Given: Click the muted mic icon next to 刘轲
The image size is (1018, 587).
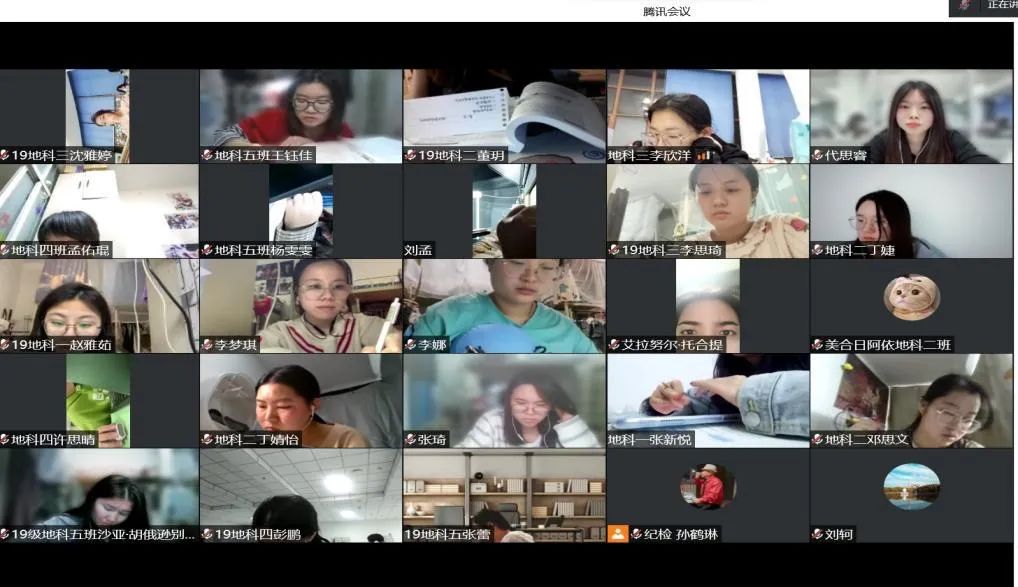Looking at the screenshot, I should 817,535.
